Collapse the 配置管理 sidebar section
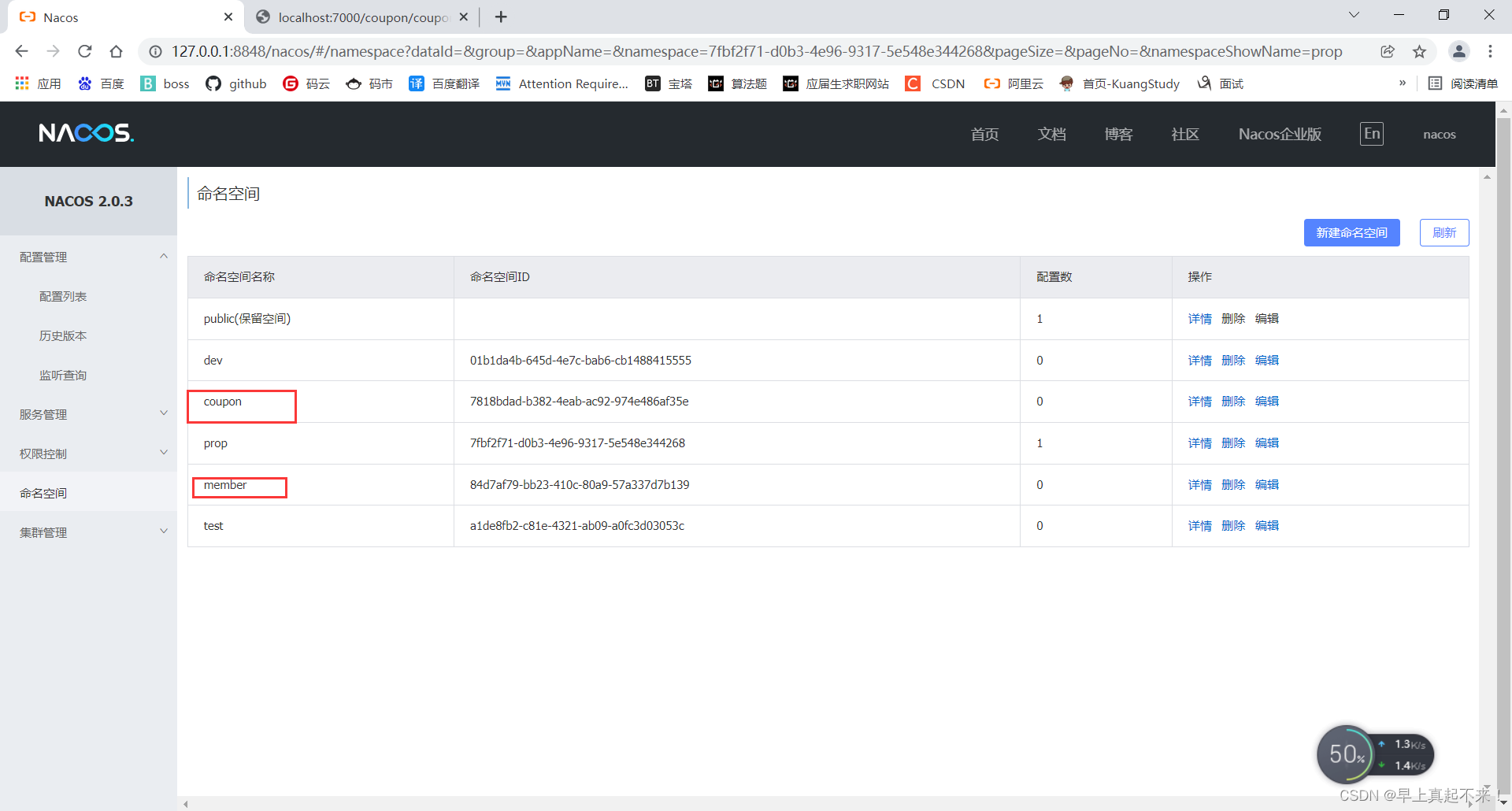The height and width of the screenshot is (811, 1512). click(88, 257)
